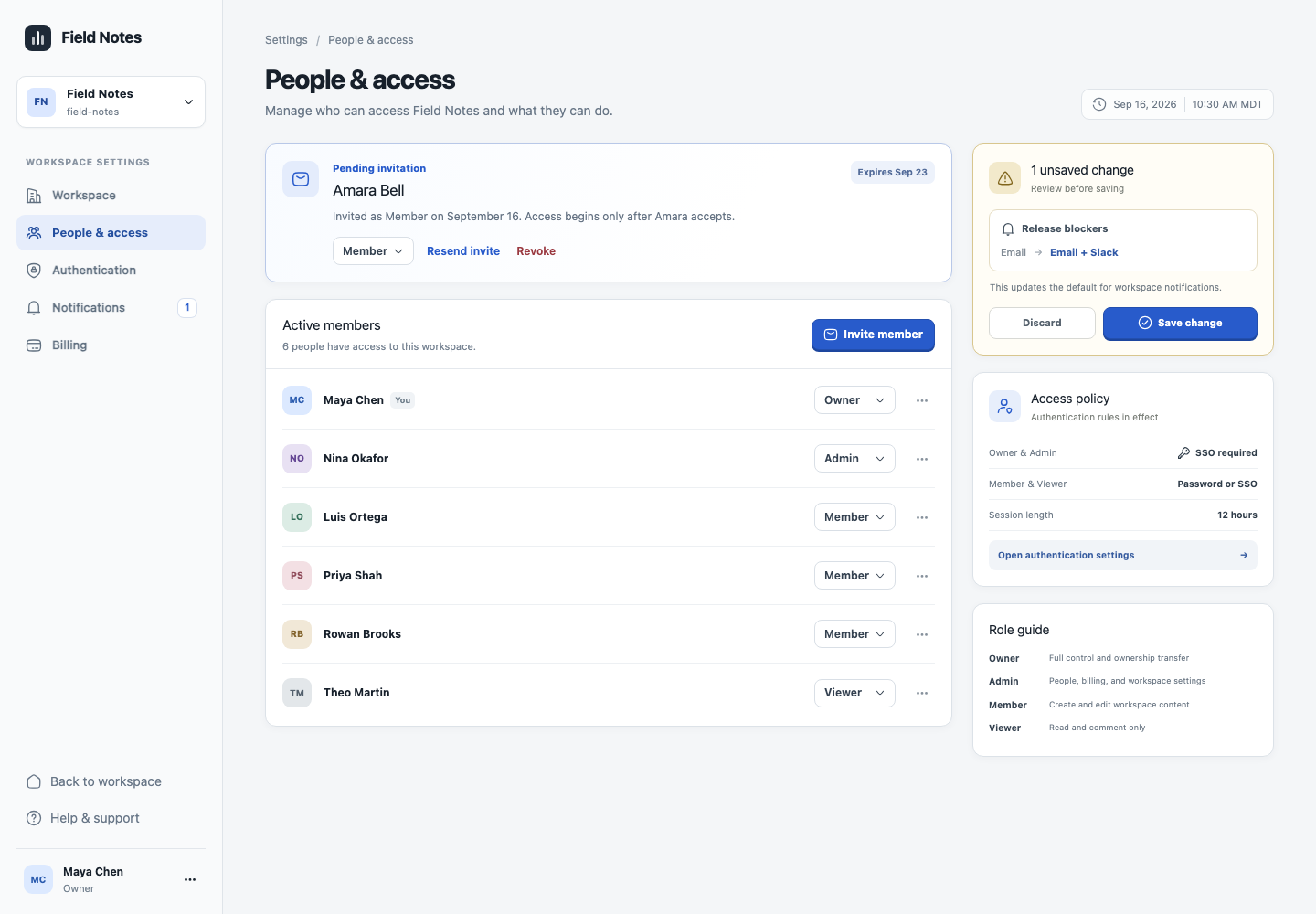Open more actions for Priya Shah

point(922,576)
